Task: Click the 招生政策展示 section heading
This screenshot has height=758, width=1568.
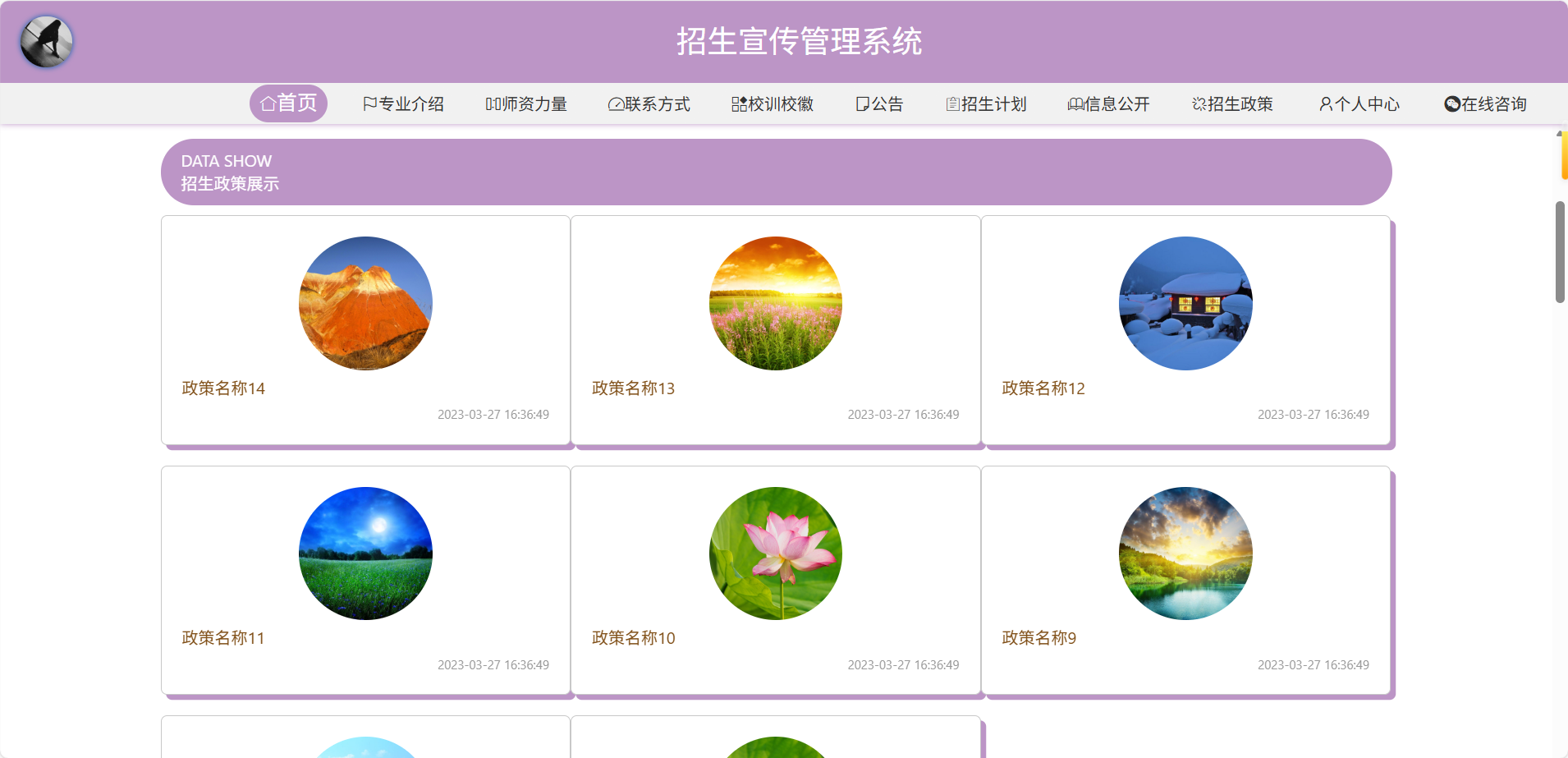Action: click(x=230, y=183)
